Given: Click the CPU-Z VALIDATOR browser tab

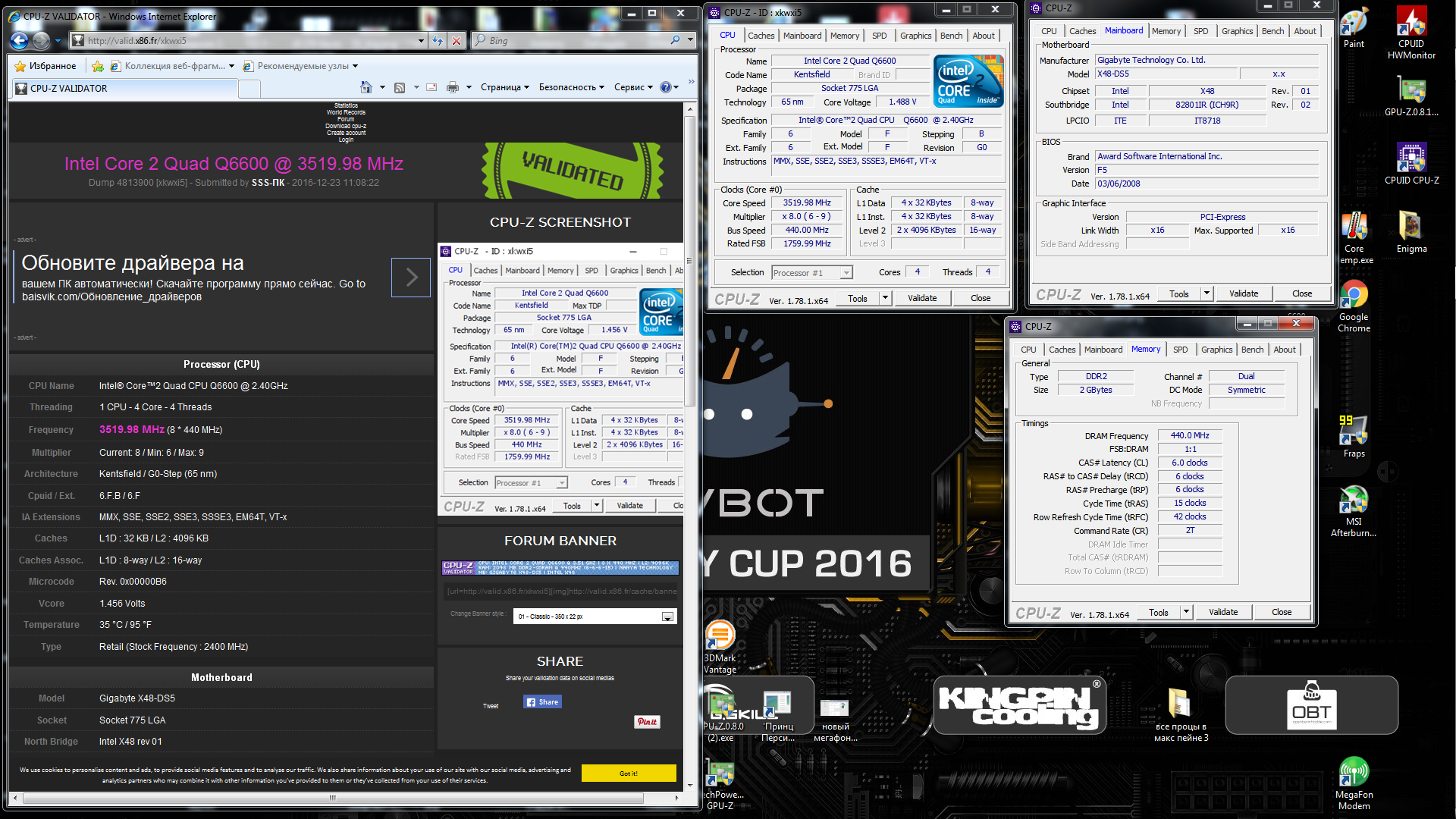Looking at the screenshot, I should 125,89.
